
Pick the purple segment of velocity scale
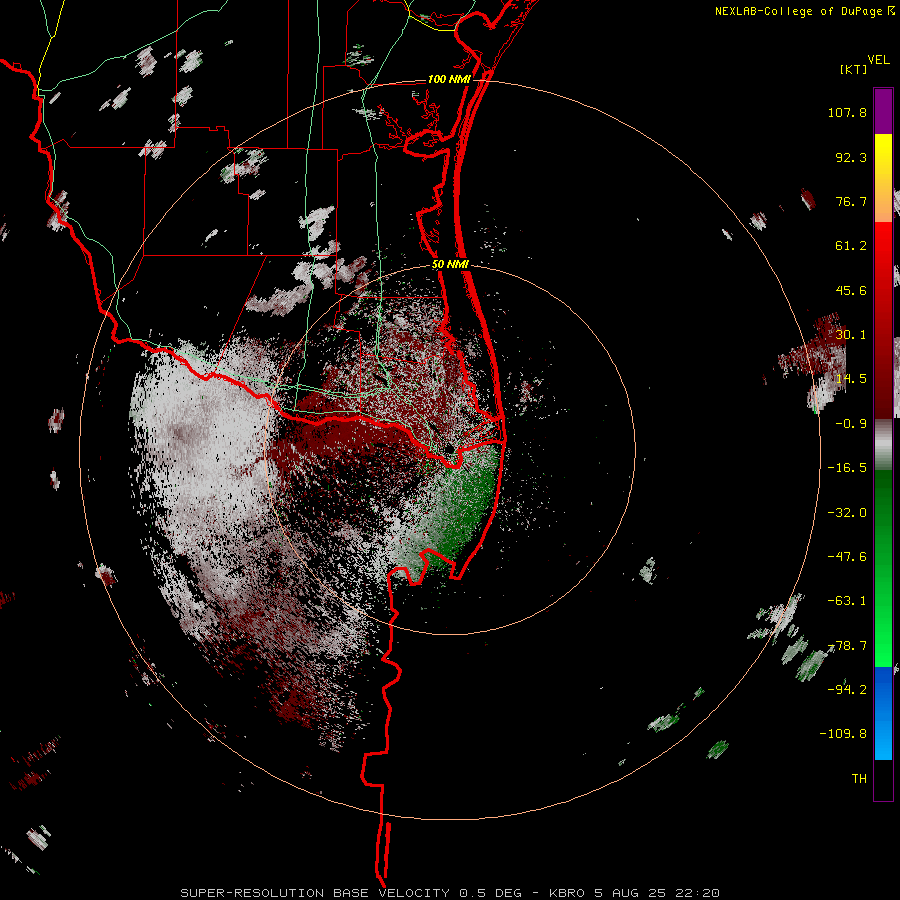tap(883, 111)
